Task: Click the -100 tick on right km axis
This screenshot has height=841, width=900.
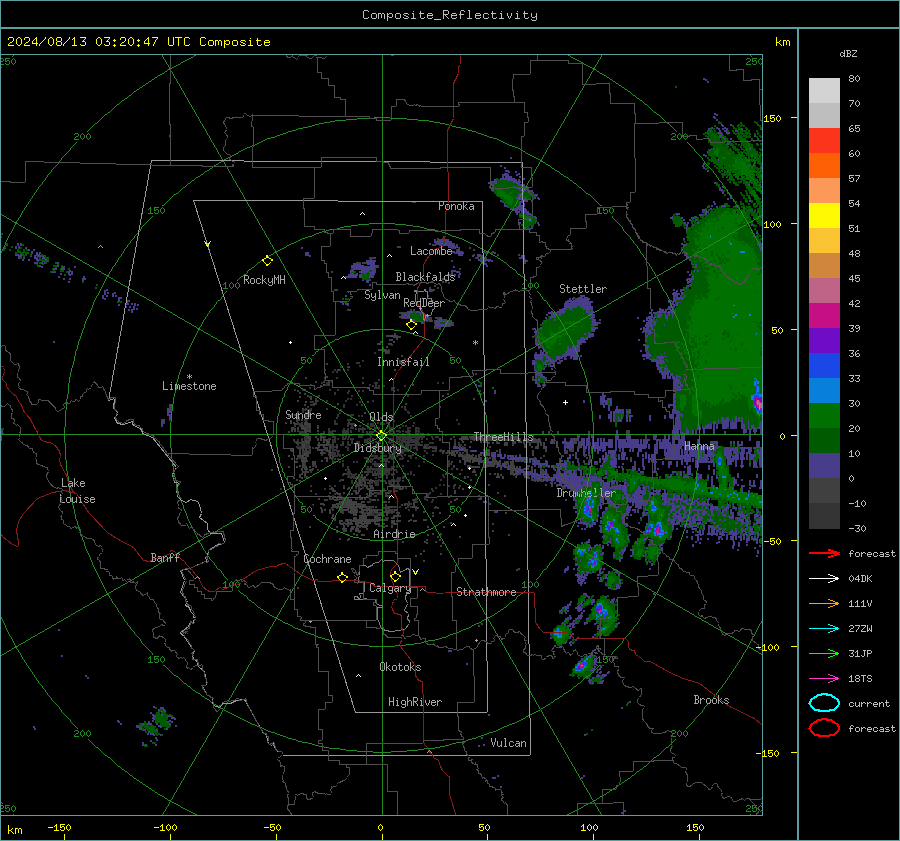Action: coord(767,647)
